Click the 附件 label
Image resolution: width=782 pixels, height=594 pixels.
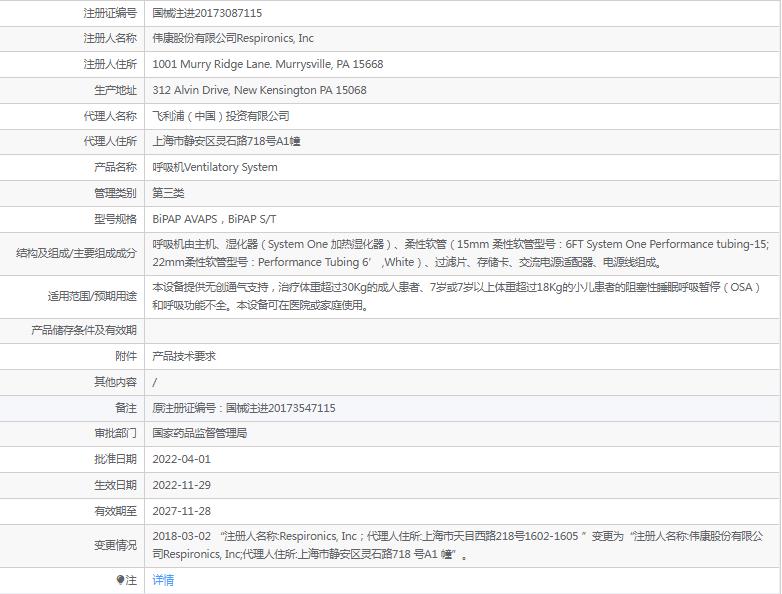pyautogui.click(x=126, y=356)
